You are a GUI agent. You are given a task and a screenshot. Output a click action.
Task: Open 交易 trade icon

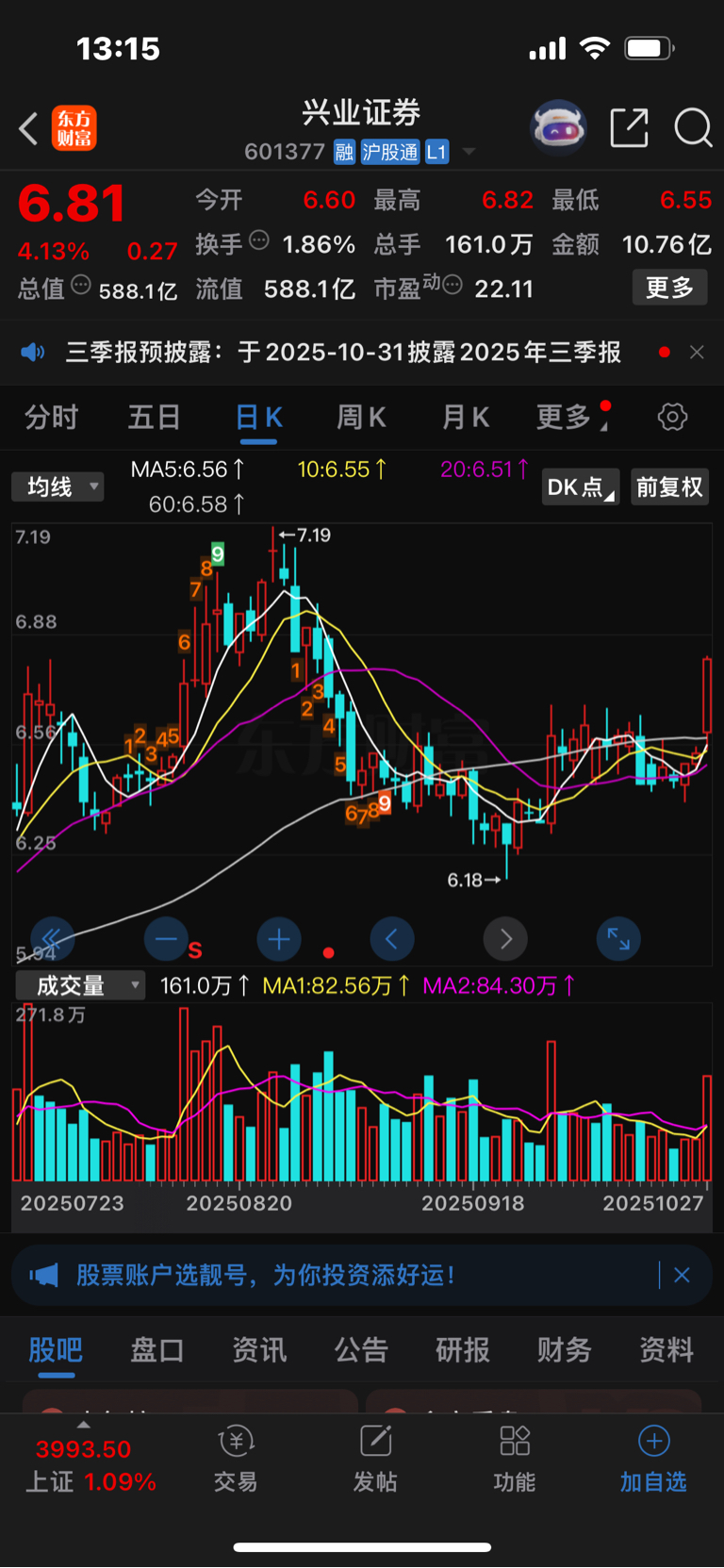(236, 1460)
